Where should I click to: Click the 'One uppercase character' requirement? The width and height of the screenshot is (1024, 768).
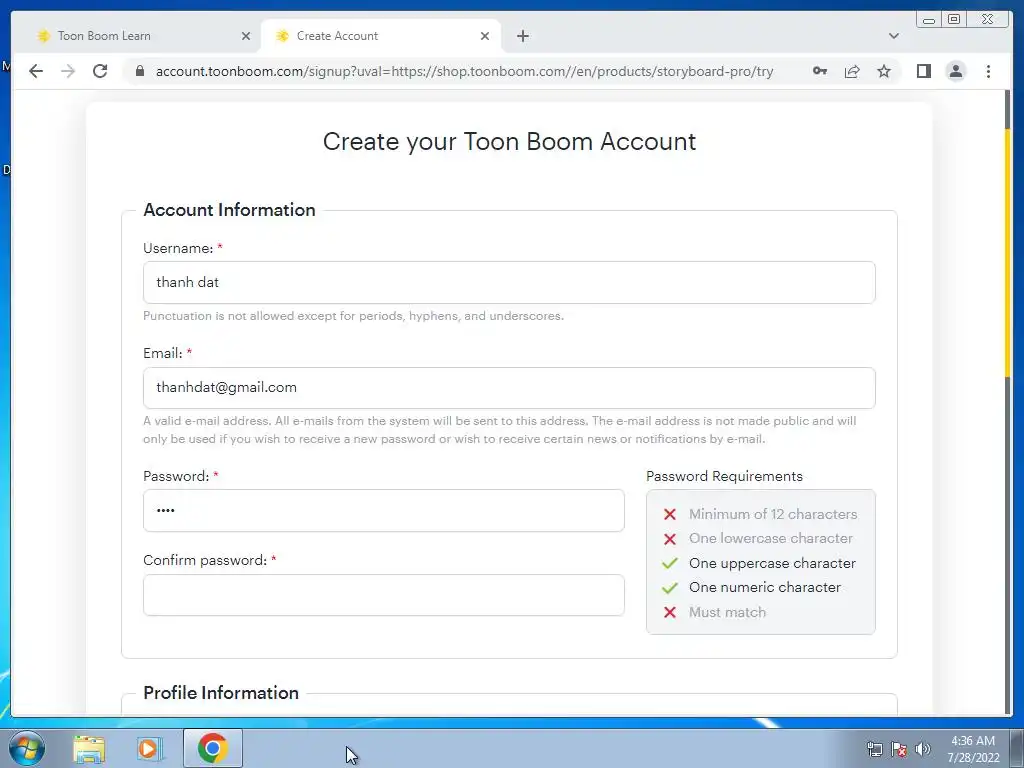point(772,563)
